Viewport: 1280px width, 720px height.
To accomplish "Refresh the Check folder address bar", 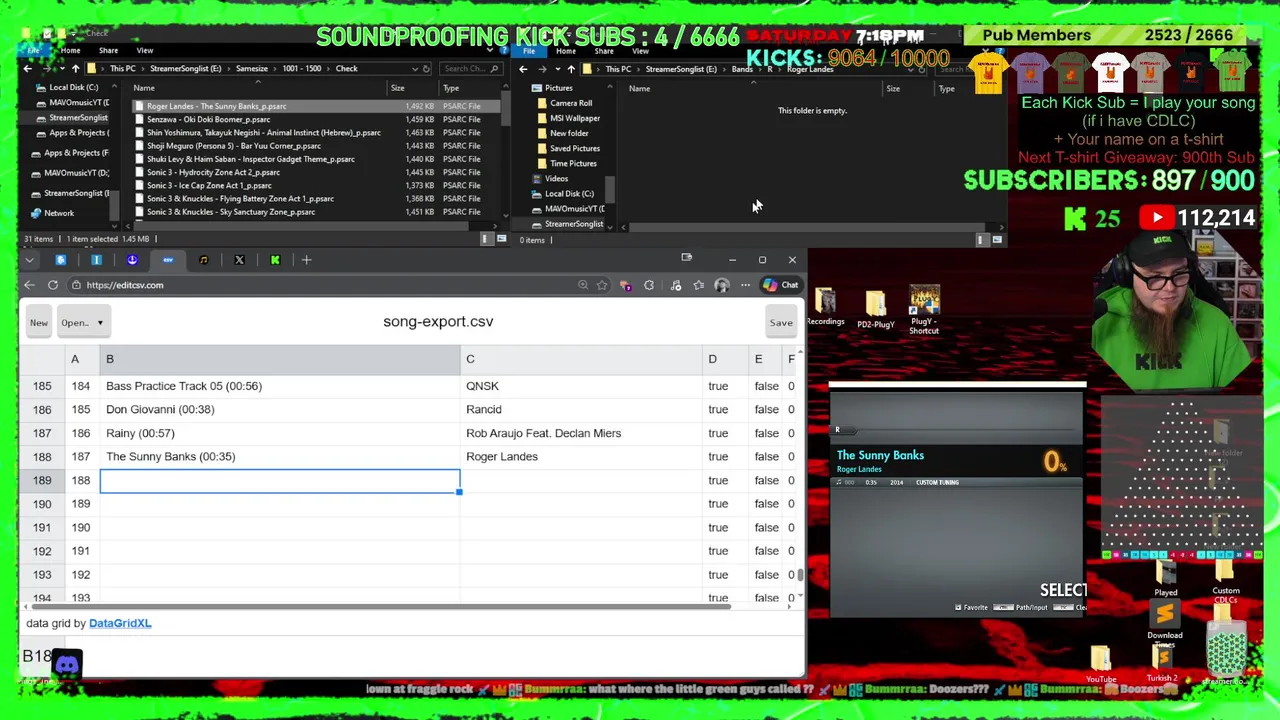I will pyautogui.click(x=426, y=69).
